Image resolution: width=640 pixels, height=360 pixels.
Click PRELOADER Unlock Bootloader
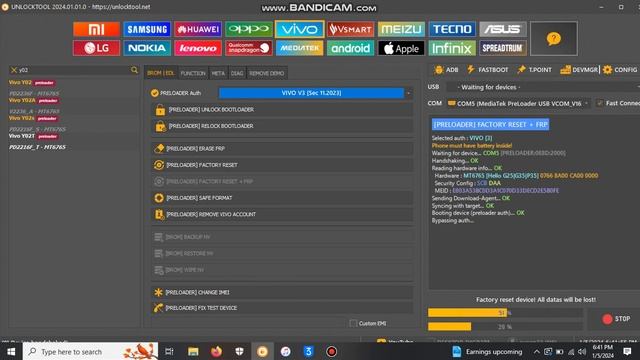tap(282, 110)
